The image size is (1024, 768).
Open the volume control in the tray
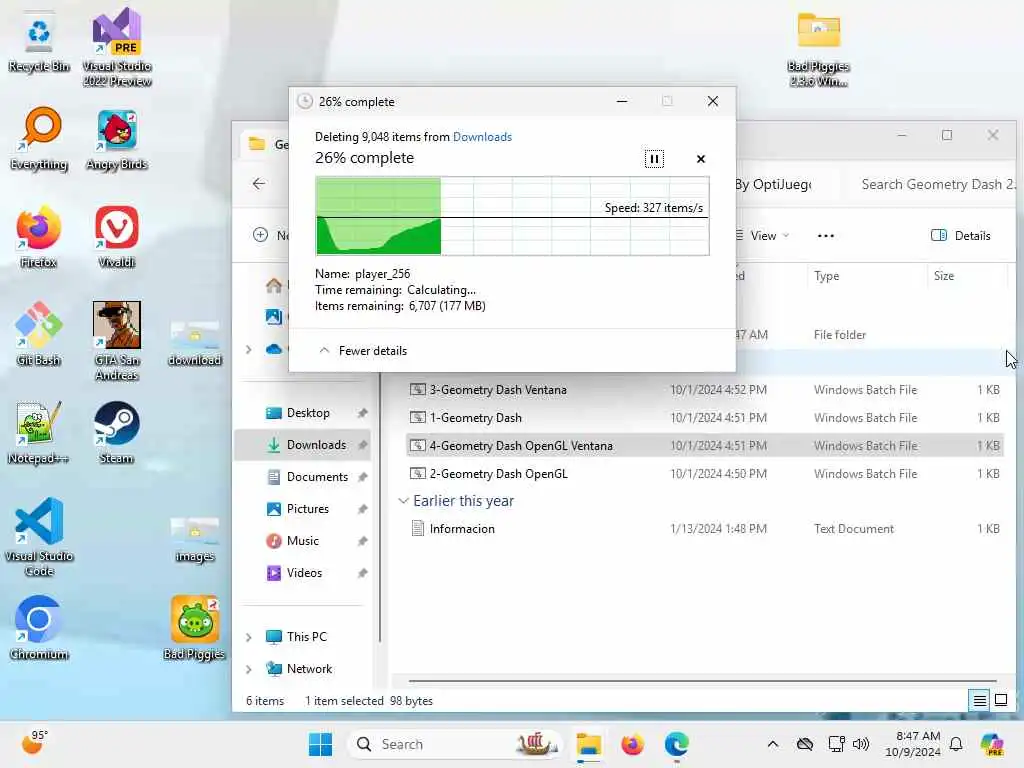pos(861,744)
